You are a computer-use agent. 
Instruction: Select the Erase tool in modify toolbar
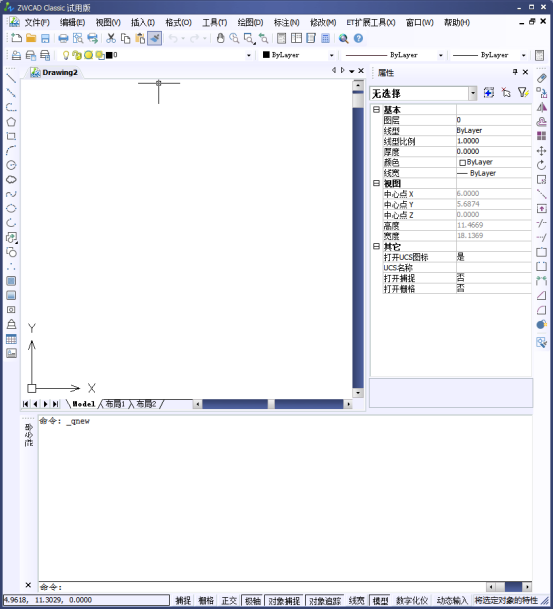click(x=542, y=78)
